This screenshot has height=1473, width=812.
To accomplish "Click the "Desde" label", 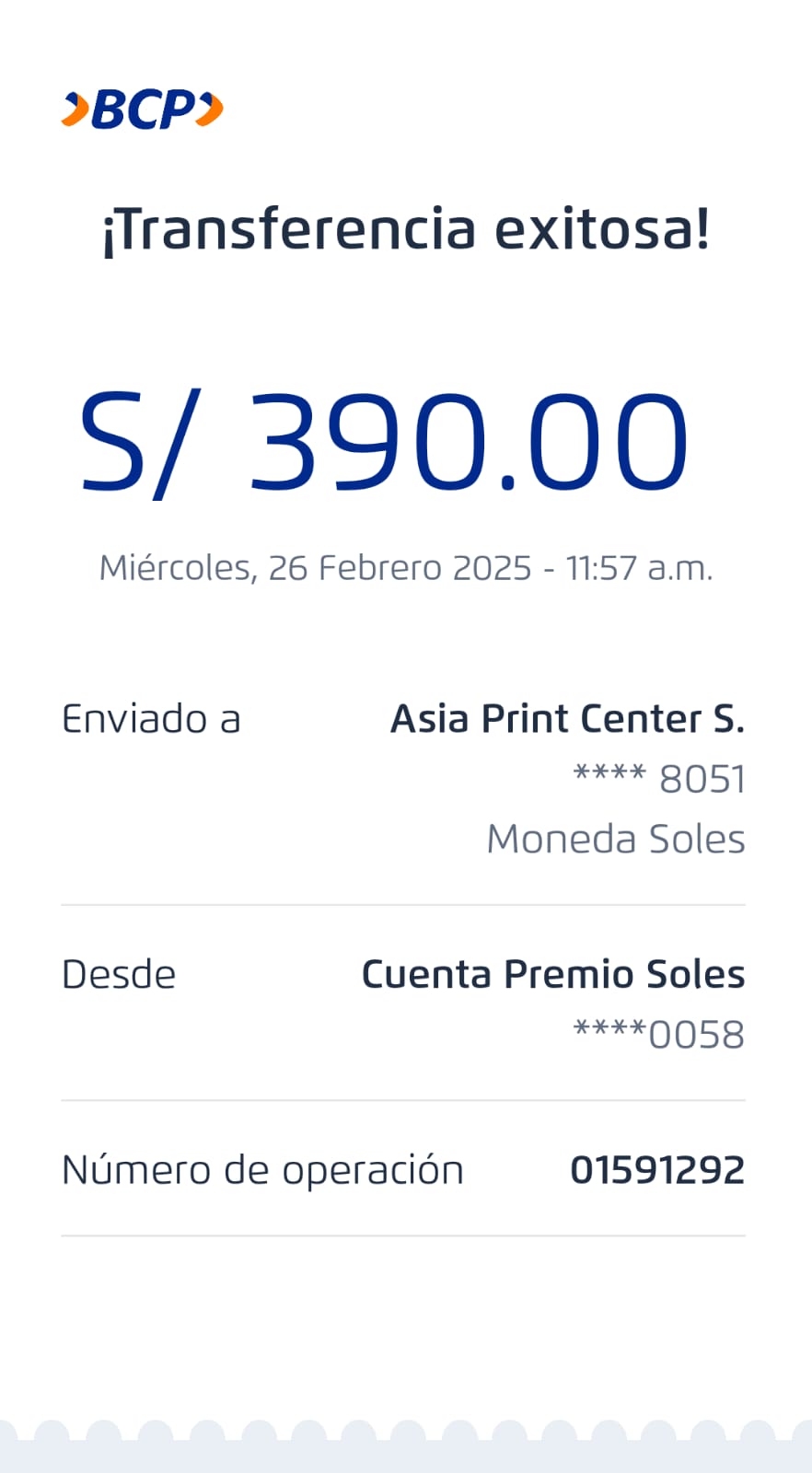I will point(119,974).
